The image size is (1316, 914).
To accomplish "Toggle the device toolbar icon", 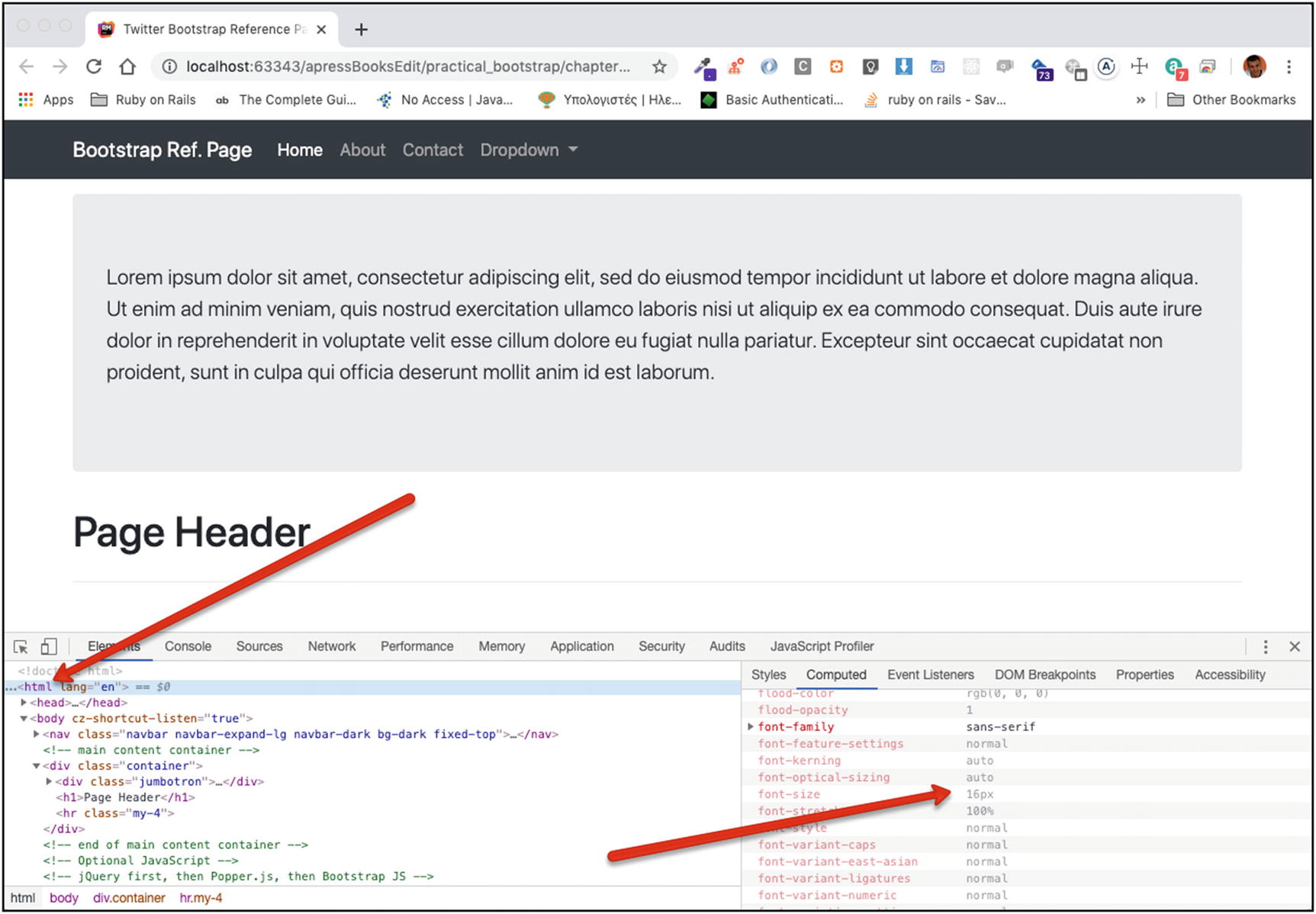I will click(x=49, y=647).
